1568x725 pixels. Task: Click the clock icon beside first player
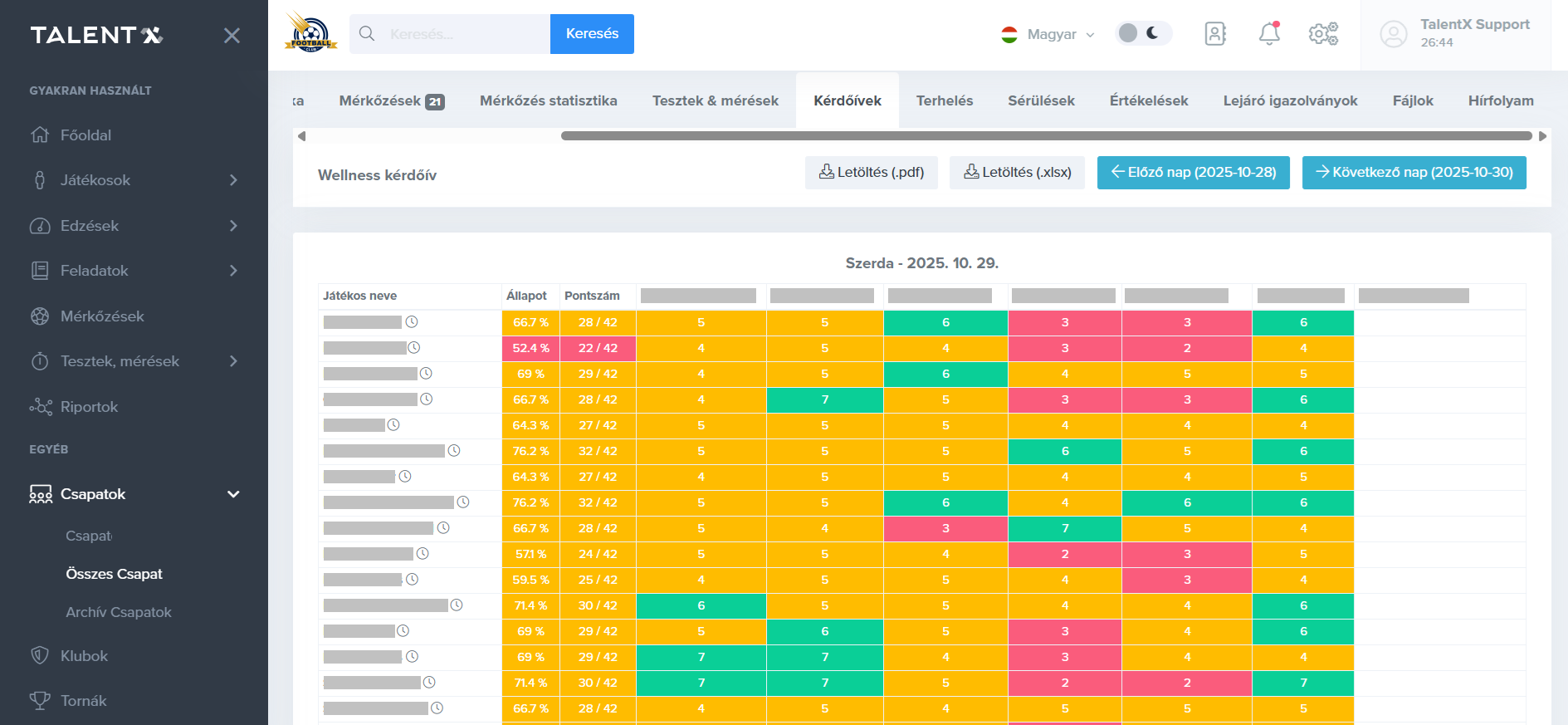click(x=412, y=322)
